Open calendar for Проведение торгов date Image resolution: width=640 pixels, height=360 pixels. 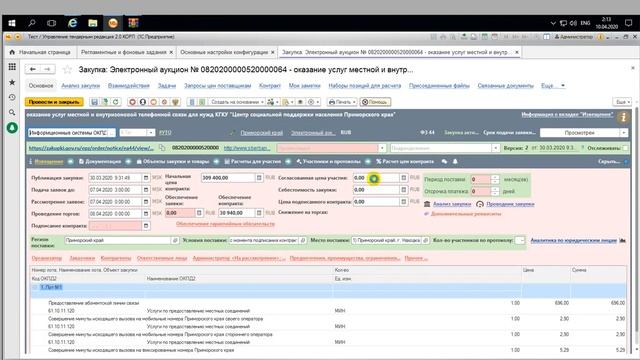pos(146,213)
